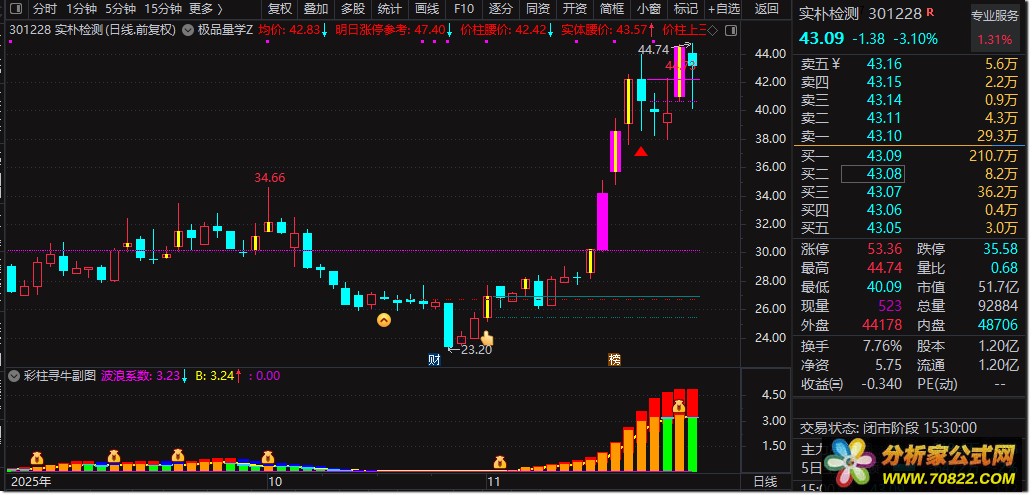The image size is (1032, 495).
Task: Toggle 复权 adjustment
Action: pos(280,9)
